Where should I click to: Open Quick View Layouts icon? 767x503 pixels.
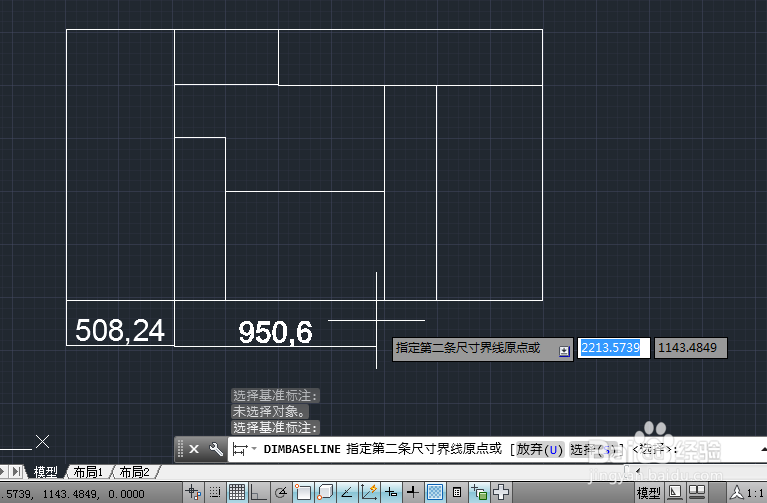tap(675, 492)
